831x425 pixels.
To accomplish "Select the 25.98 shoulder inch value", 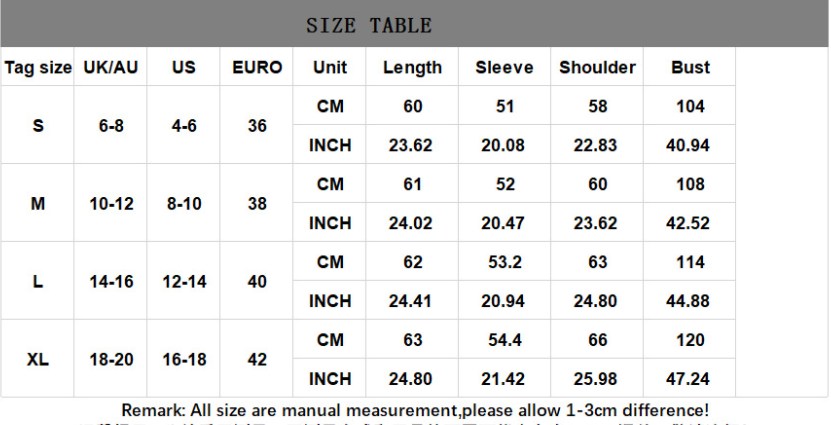I will click(597, 379).
